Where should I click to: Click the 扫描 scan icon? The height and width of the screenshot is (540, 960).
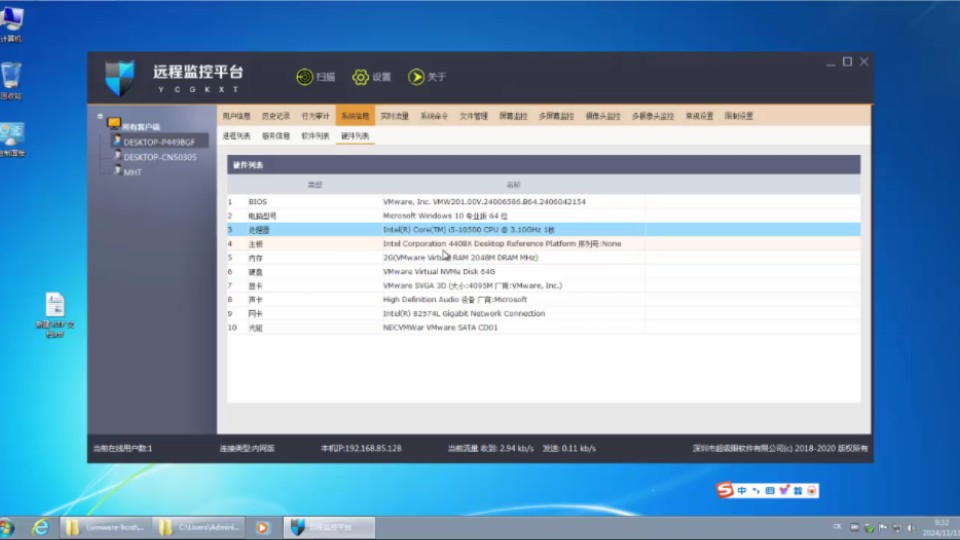click(305, 77)
